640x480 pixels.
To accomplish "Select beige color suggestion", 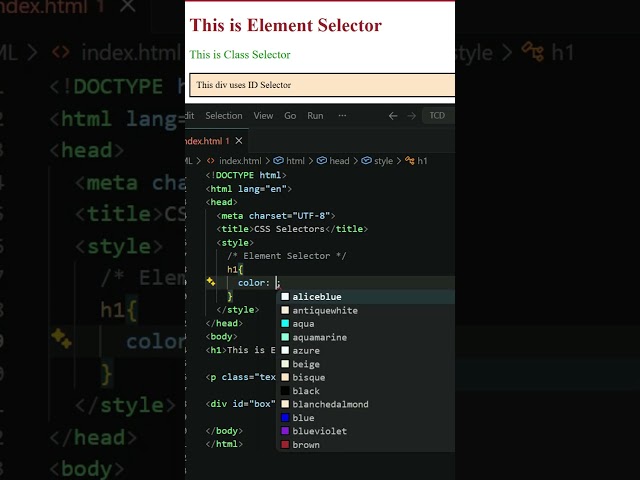I will (366, 364).
